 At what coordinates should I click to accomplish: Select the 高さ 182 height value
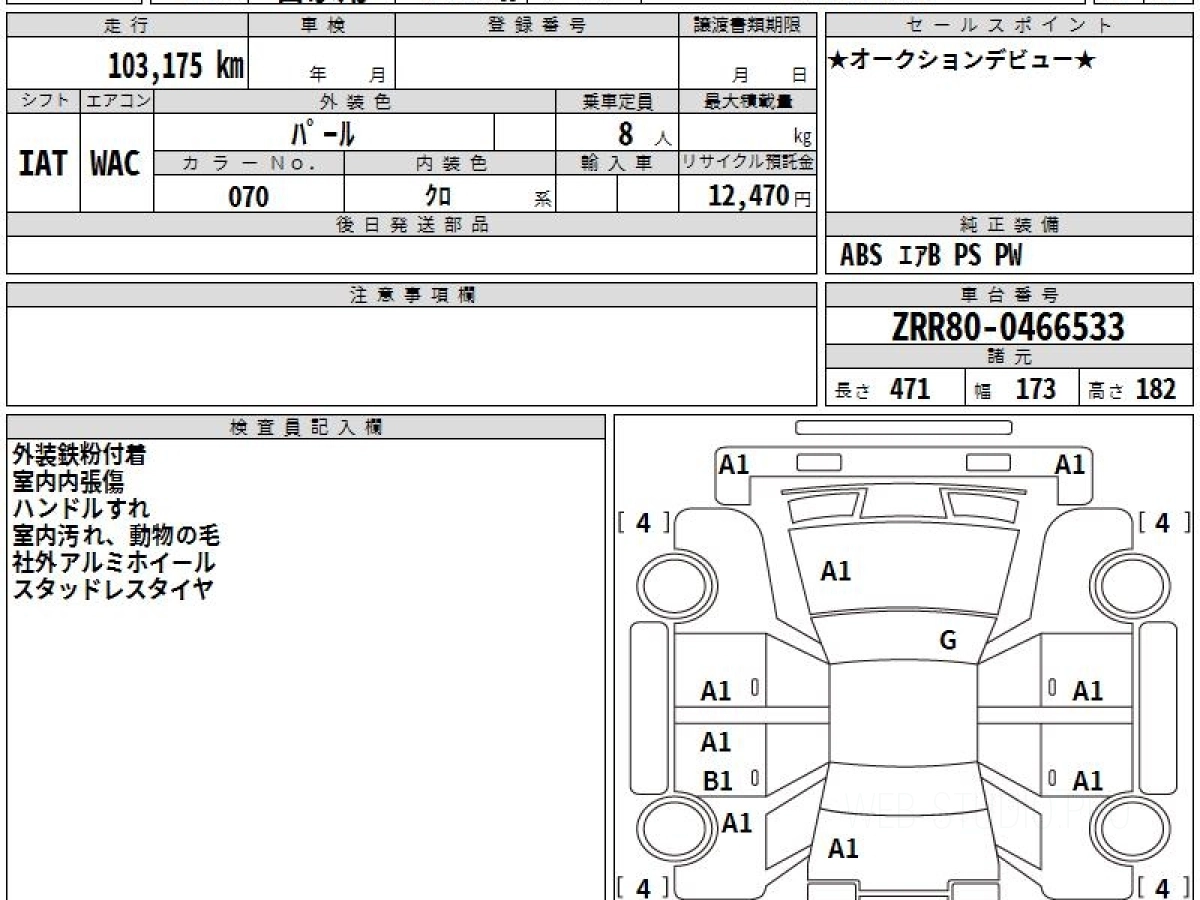1133,389
